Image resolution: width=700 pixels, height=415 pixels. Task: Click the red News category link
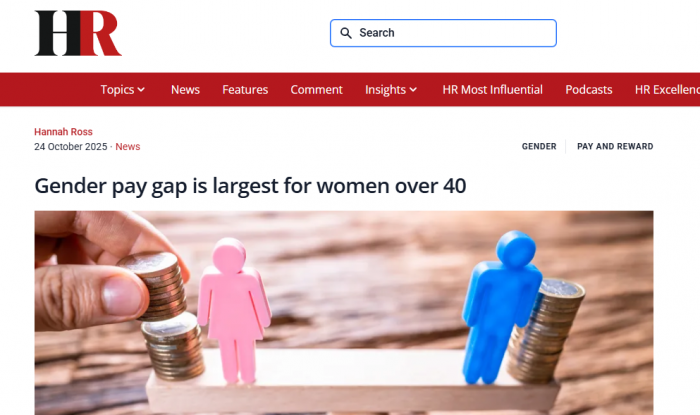point(128,147)
